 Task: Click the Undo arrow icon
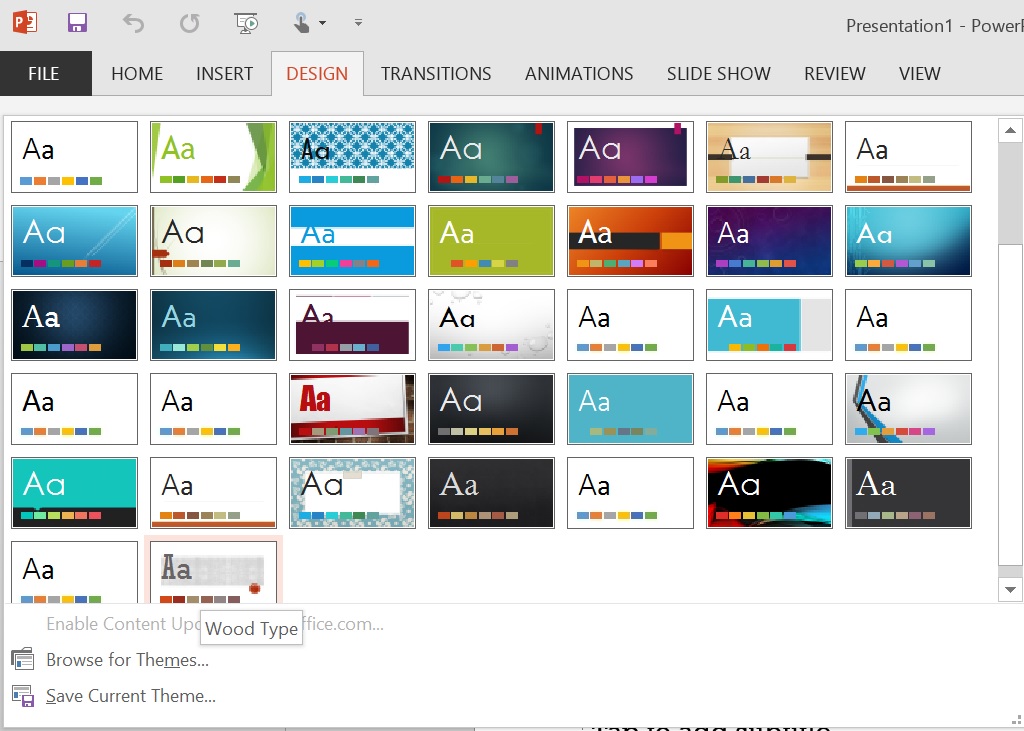(133, 24)
